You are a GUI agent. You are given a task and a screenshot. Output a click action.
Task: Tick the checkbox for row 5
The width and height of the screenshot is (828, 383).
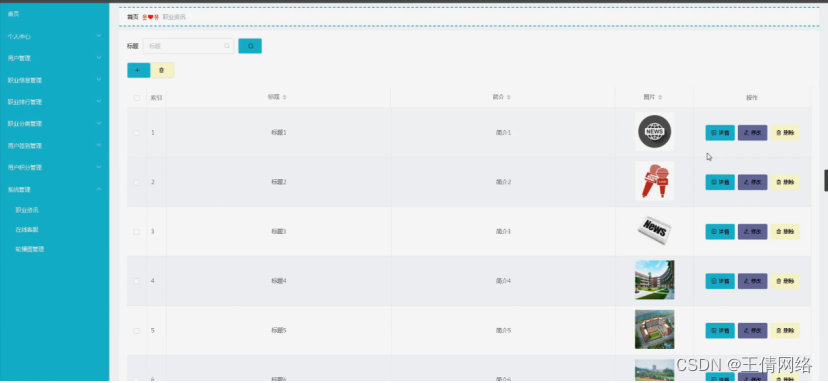coord(137,331)
